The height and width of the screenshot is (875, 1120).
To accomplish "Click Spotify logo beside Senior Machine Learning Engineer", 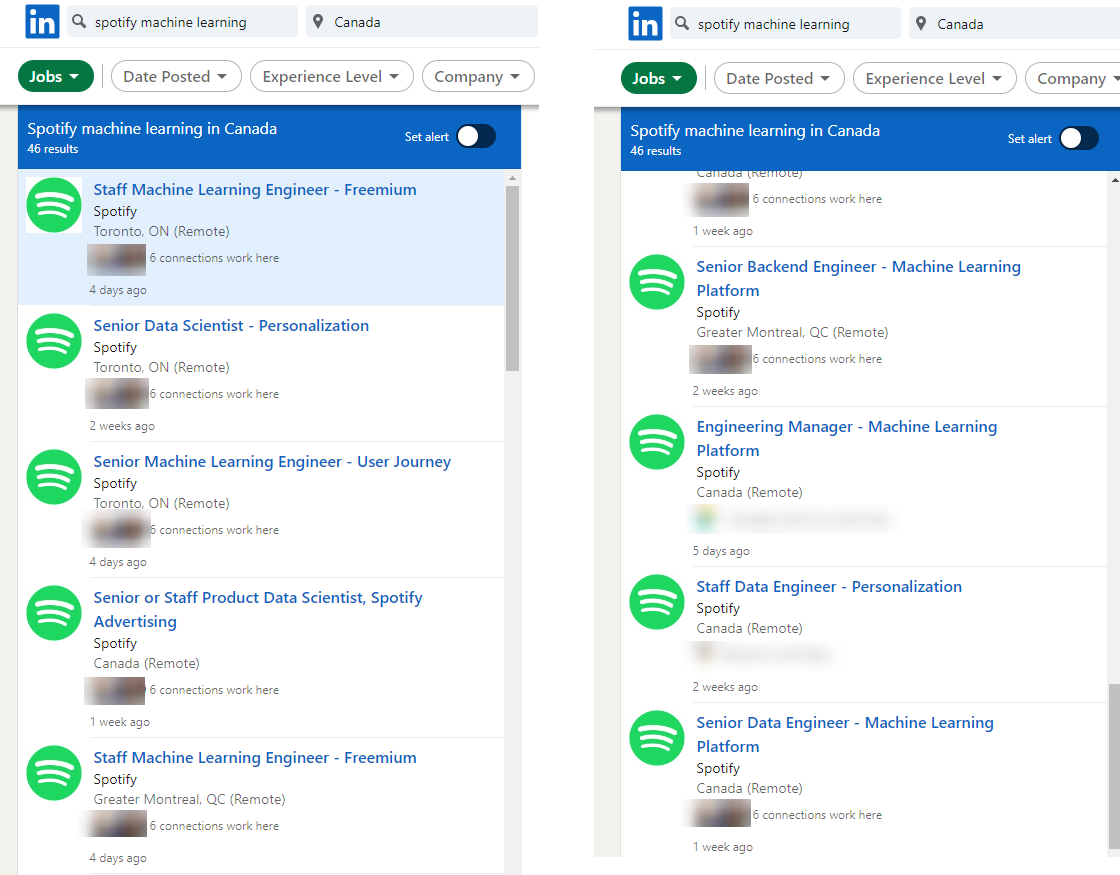I will [54, 476].
